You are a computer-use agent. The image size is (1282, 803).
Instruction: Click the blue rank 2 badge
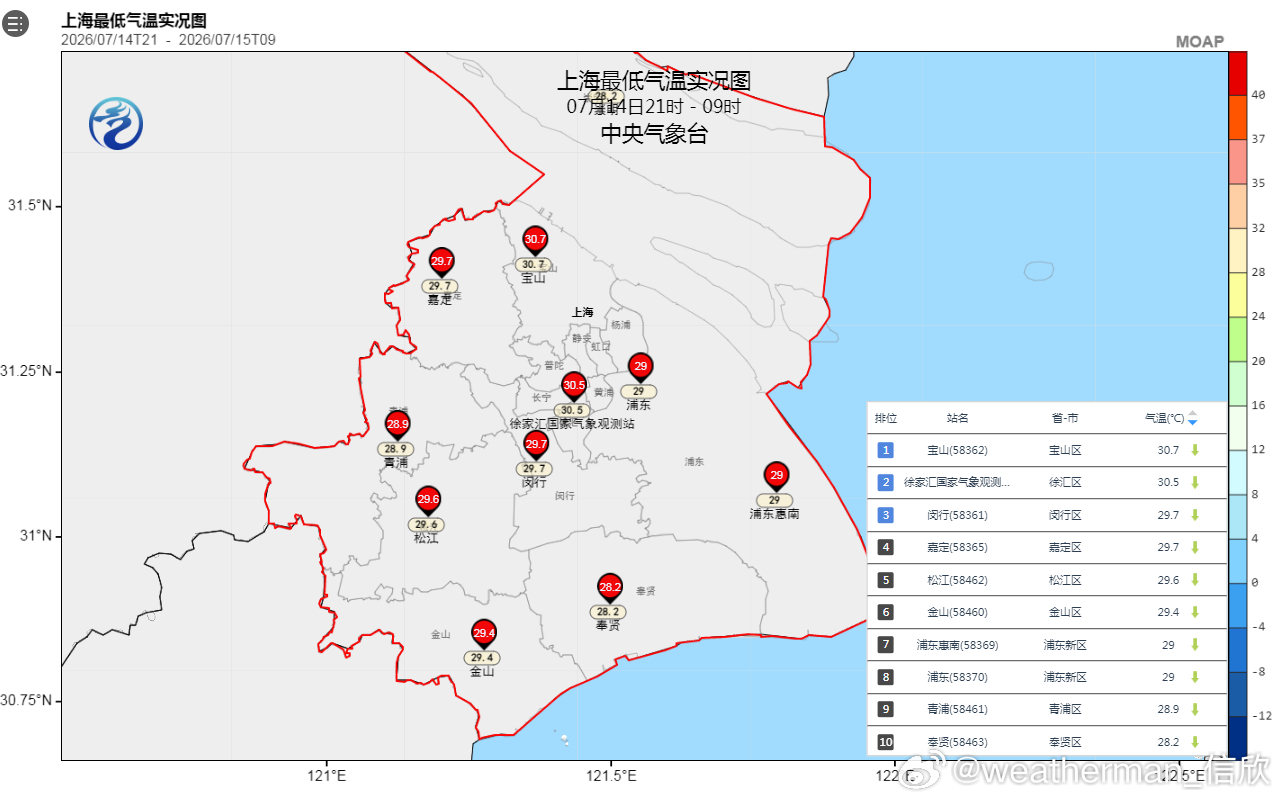pyautogui.click(x=885, y=482)
